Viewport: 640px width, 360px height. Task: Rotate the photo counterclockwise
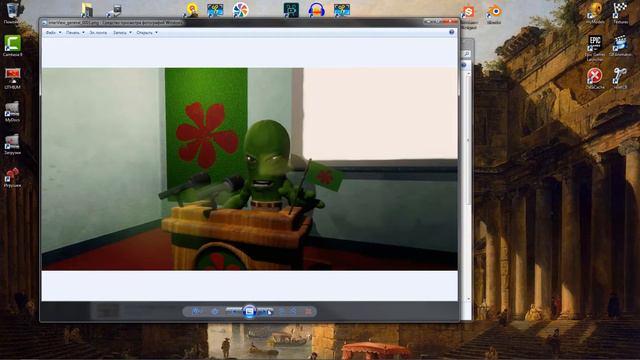click(x=282, y=312)
